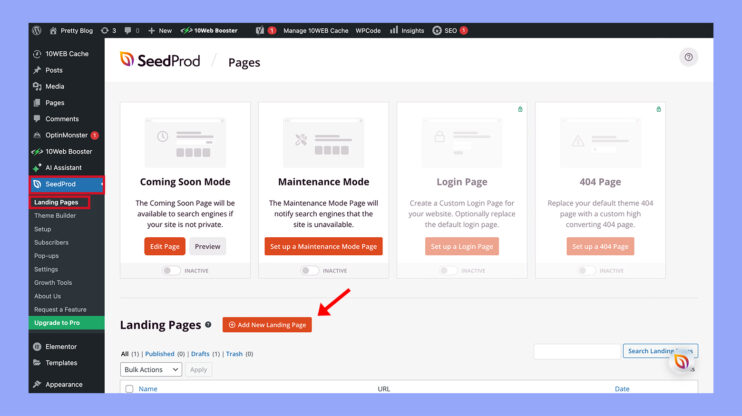Open the SeedProd help icon
The width and height of the screenshot is (742, 416).
pyautogui.click(x=688, y=58)
